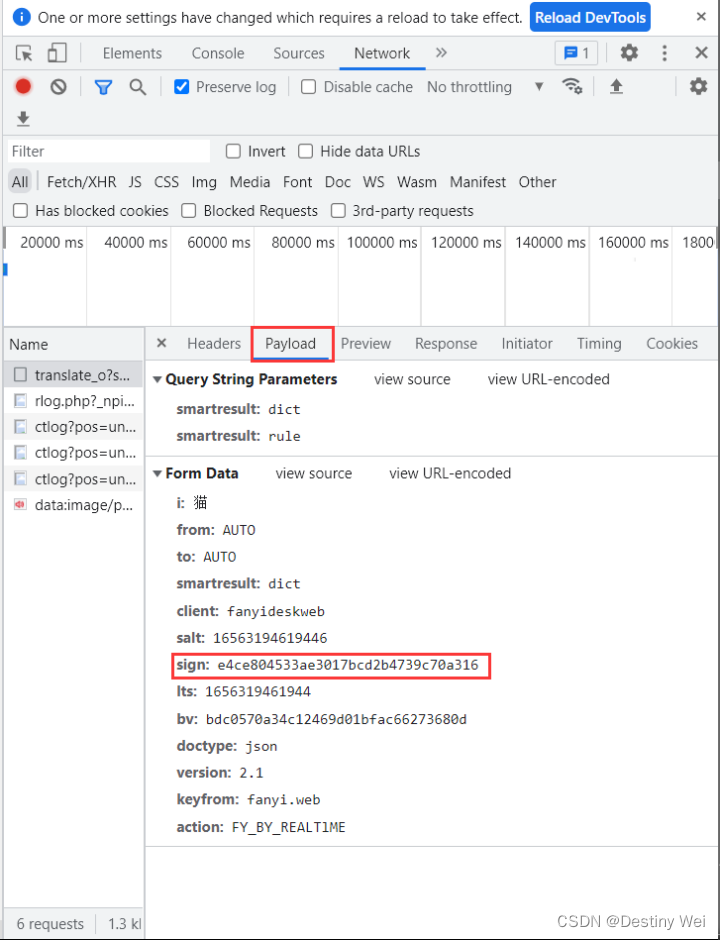Screen dimensions: 720x940
Task: Select the All request type filter
Action: point(20,182)
